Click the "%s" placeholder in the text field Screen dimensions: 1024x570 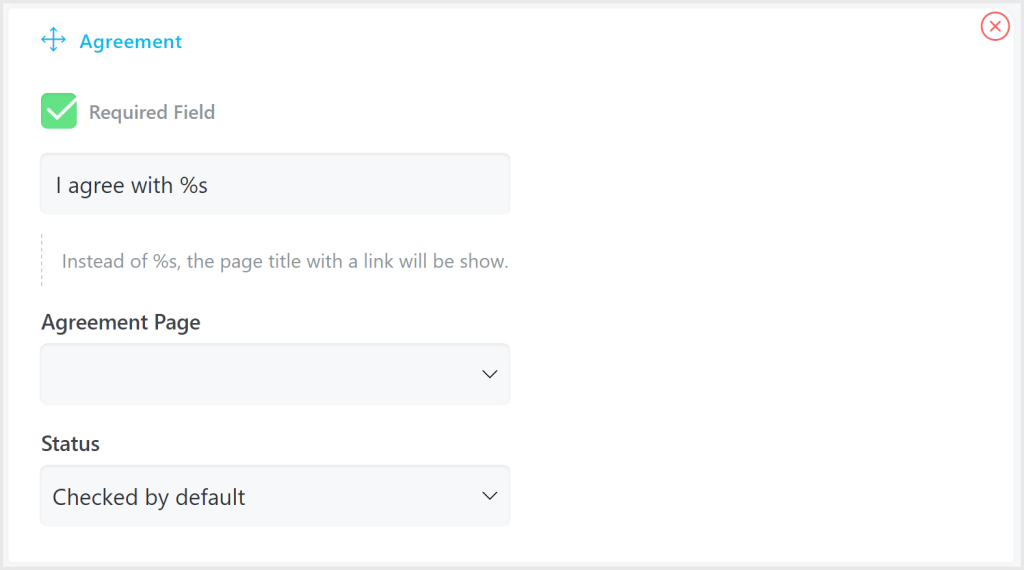point(194,186)
